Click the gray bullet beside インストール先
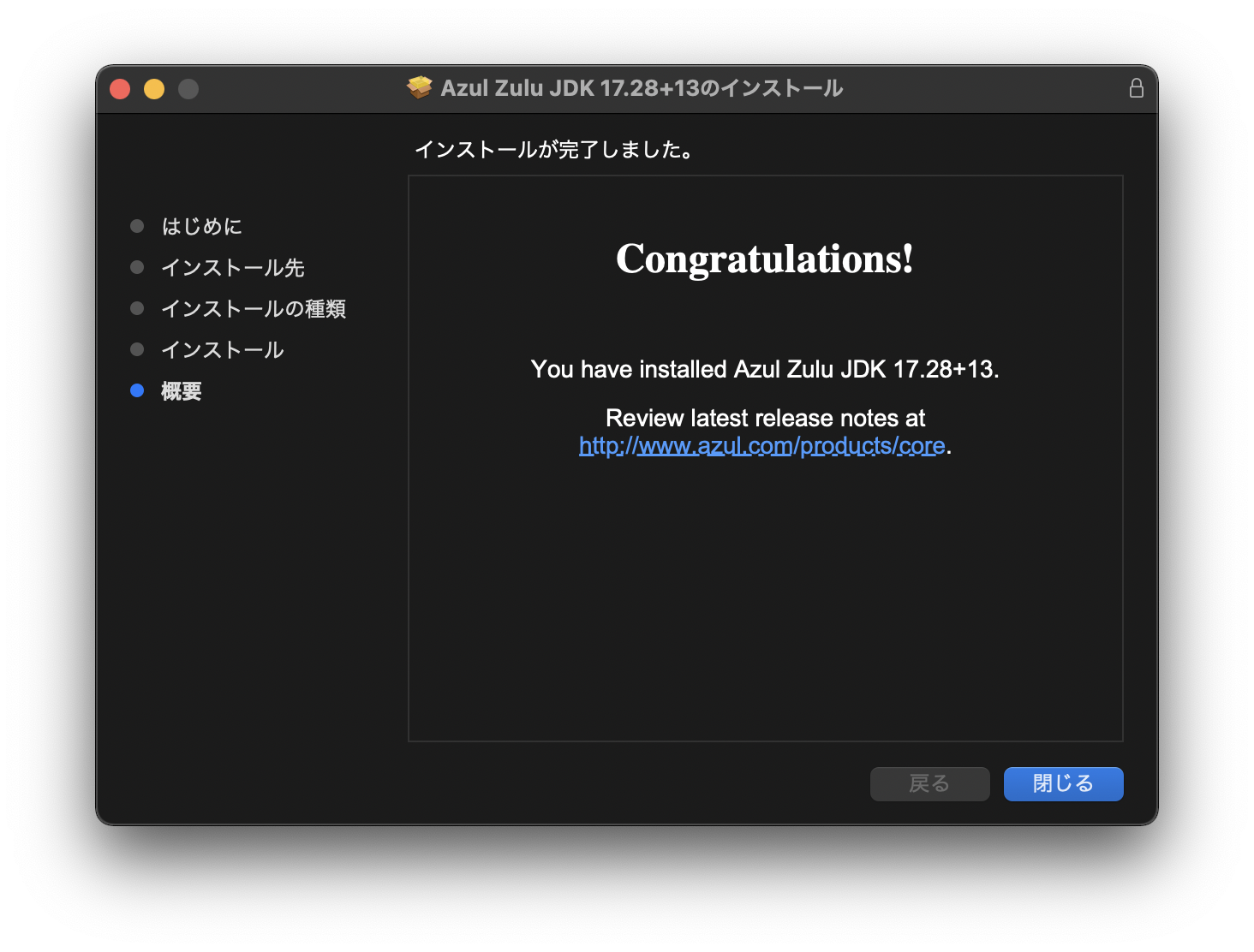The height and width of the screenshot is (952, 1254). [x=137, y=267]
